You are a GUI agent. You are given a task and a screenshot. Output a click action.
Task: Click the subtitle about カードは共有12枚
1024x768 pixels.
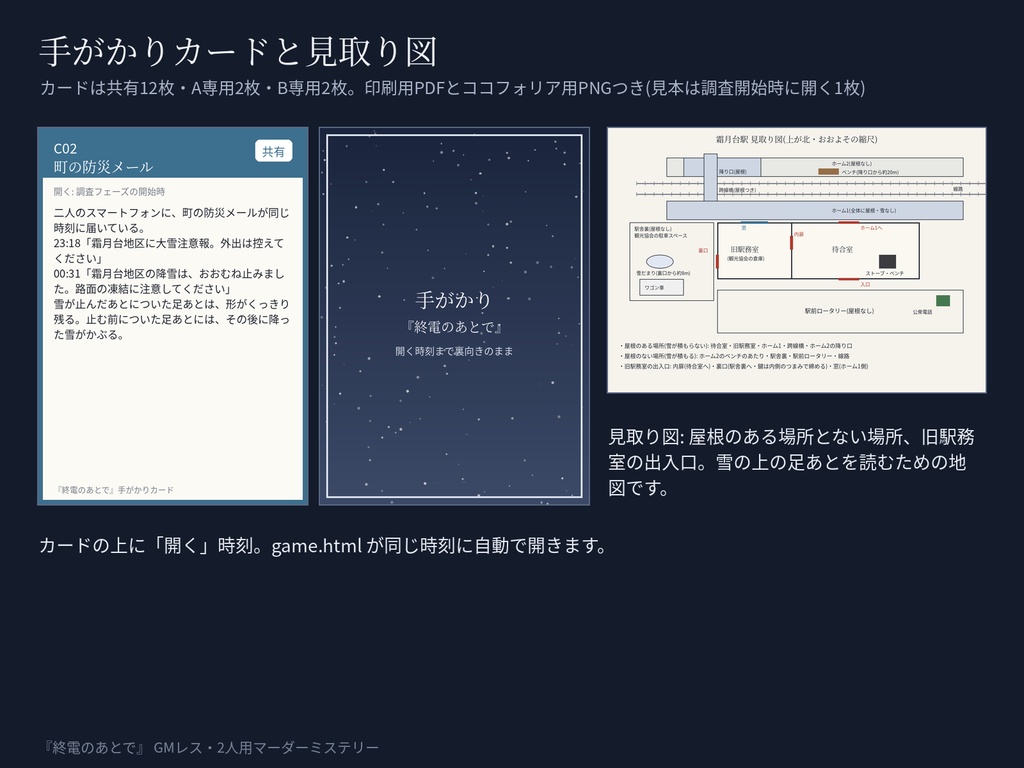[x=452, y=88]
